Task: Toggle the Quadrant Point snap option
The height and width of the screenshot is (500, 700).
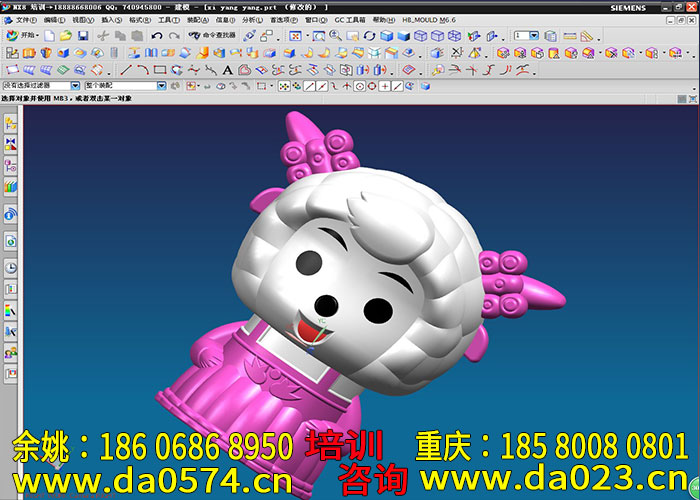Action: (x=372, y=86)
